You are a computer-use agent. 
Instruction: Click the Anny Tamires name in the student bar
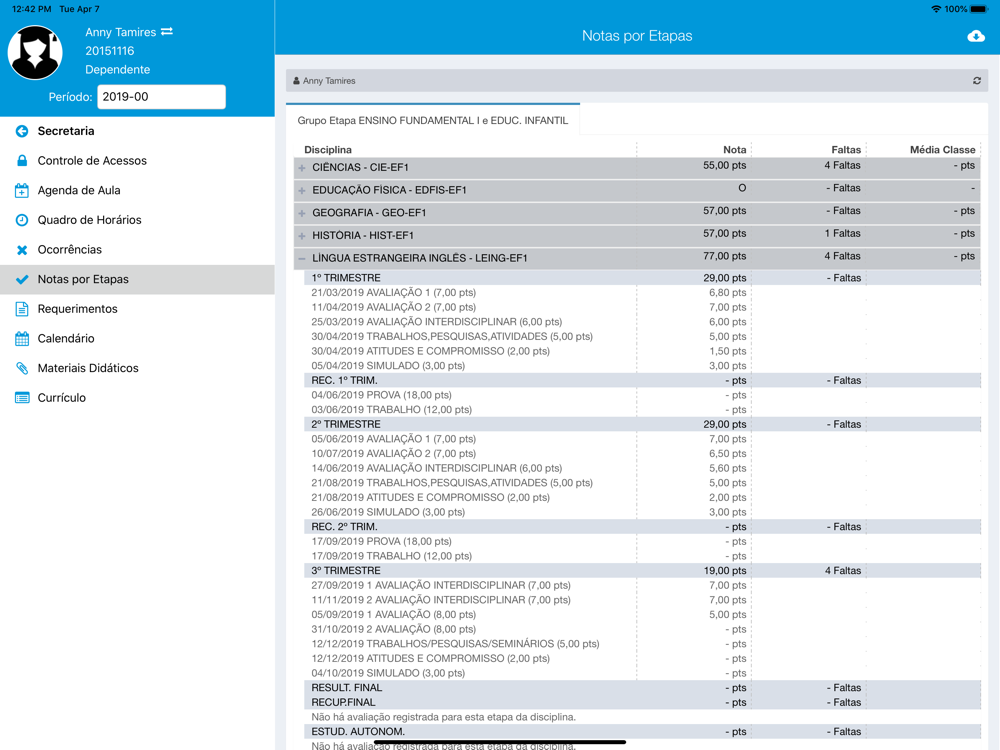tap(329, 81)
